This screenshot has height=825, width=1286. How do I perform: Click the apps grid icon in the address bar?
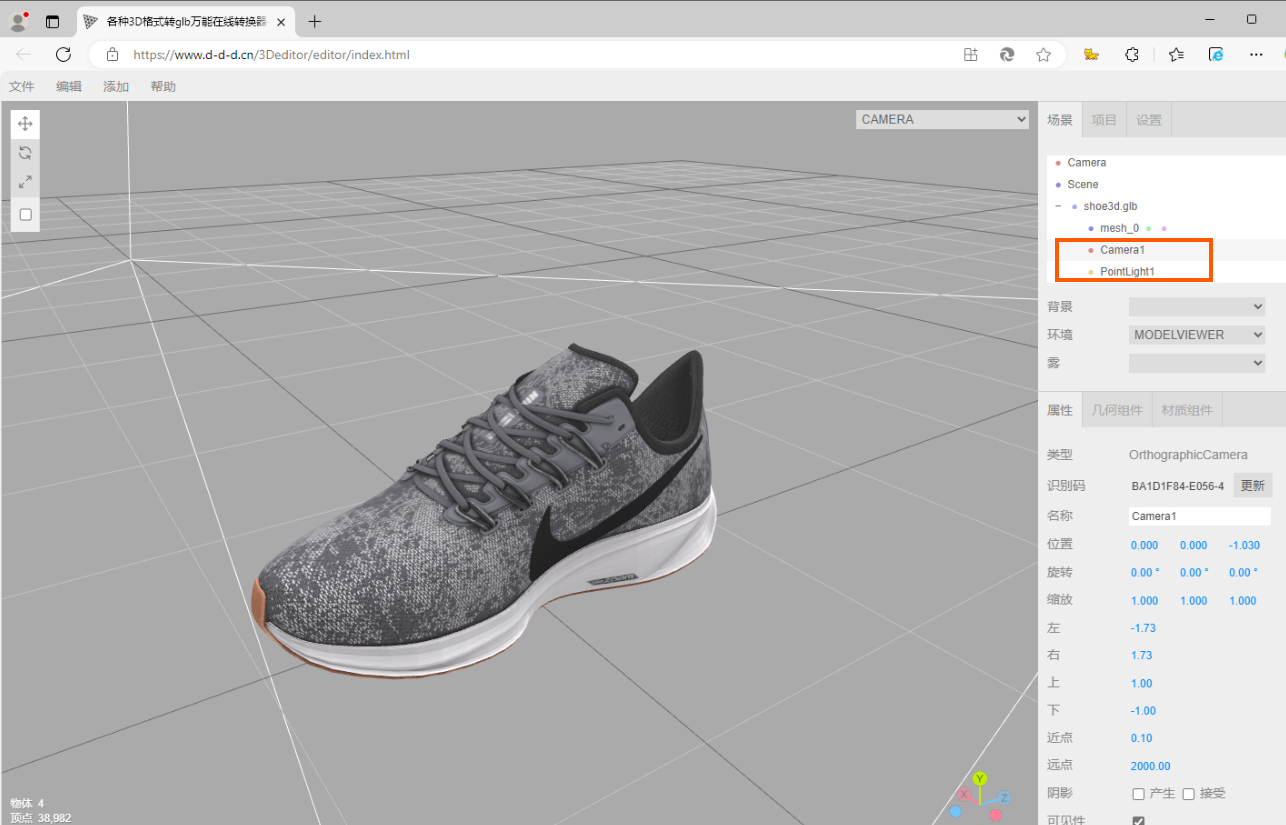click(x=970, y=55)
